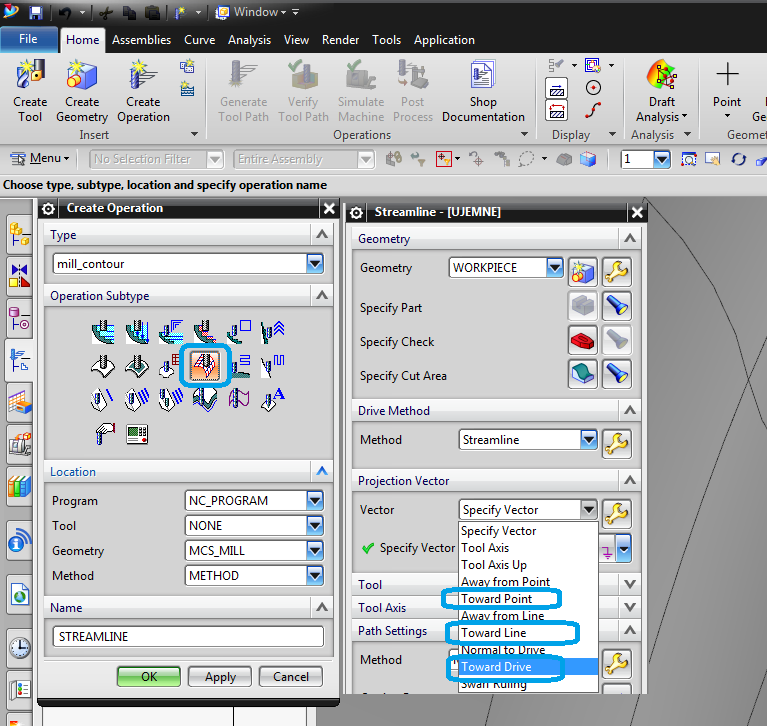
Task: Open Draft Analysis tool
Action: click(x=661, y=91)
